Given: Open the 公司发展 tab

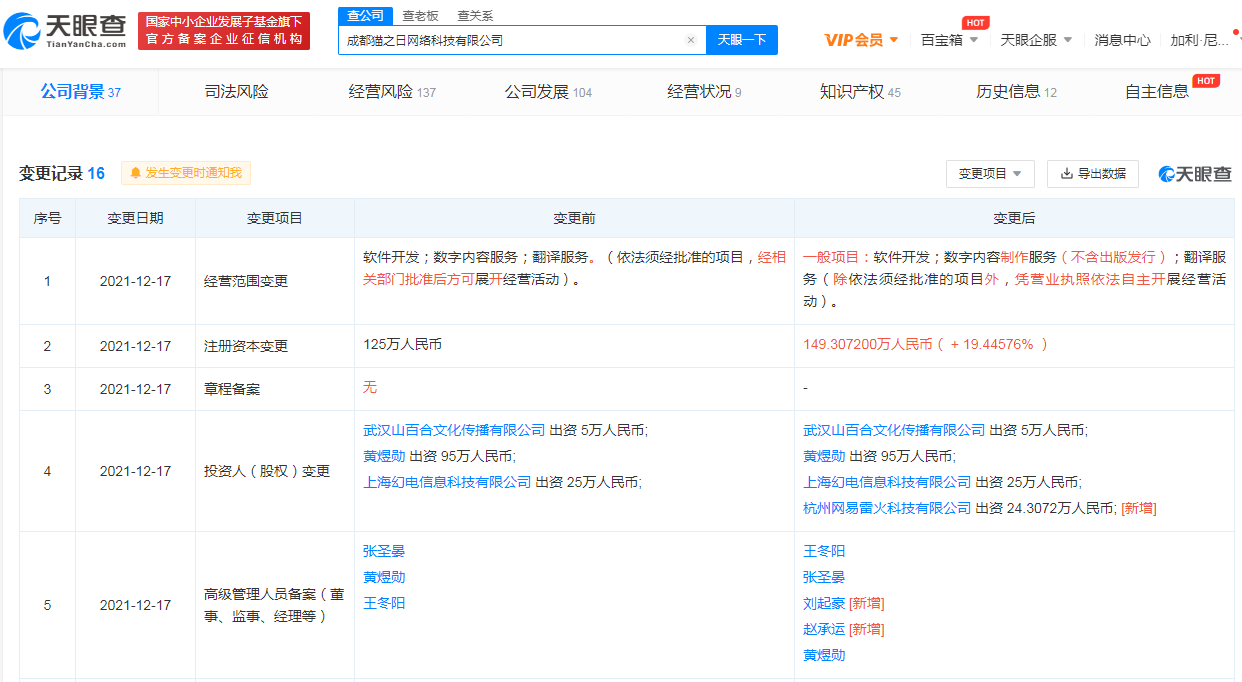Looking at the screenshot, I should 548,92.
